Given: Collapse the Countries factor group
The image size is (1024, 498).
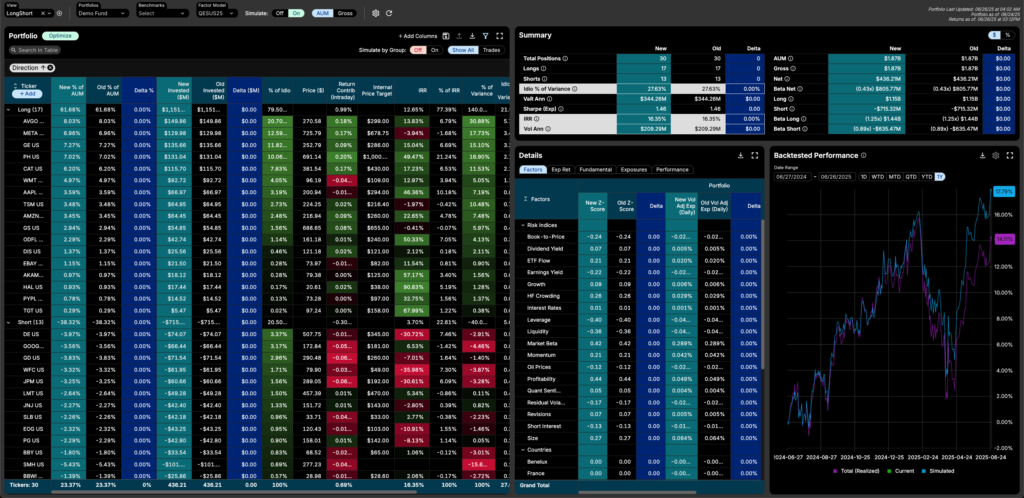Looking at the screenshot, I should coord(523,450).
